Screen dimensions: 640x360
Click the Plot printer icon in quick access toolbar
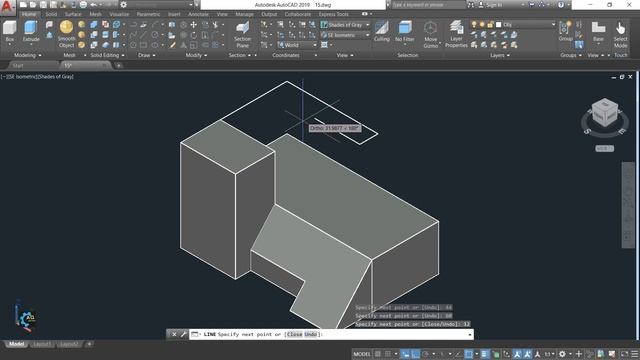click(x=83, y=5)
